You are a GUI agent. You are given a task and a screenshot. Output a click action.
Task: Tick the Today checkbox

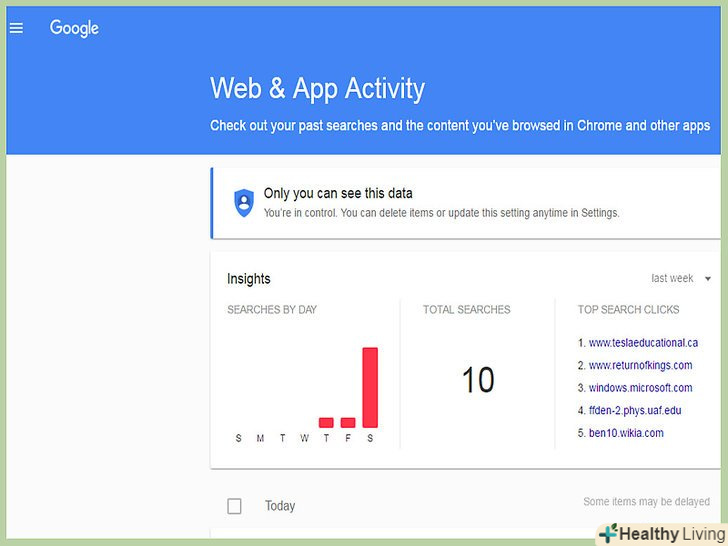click(234, 506)
